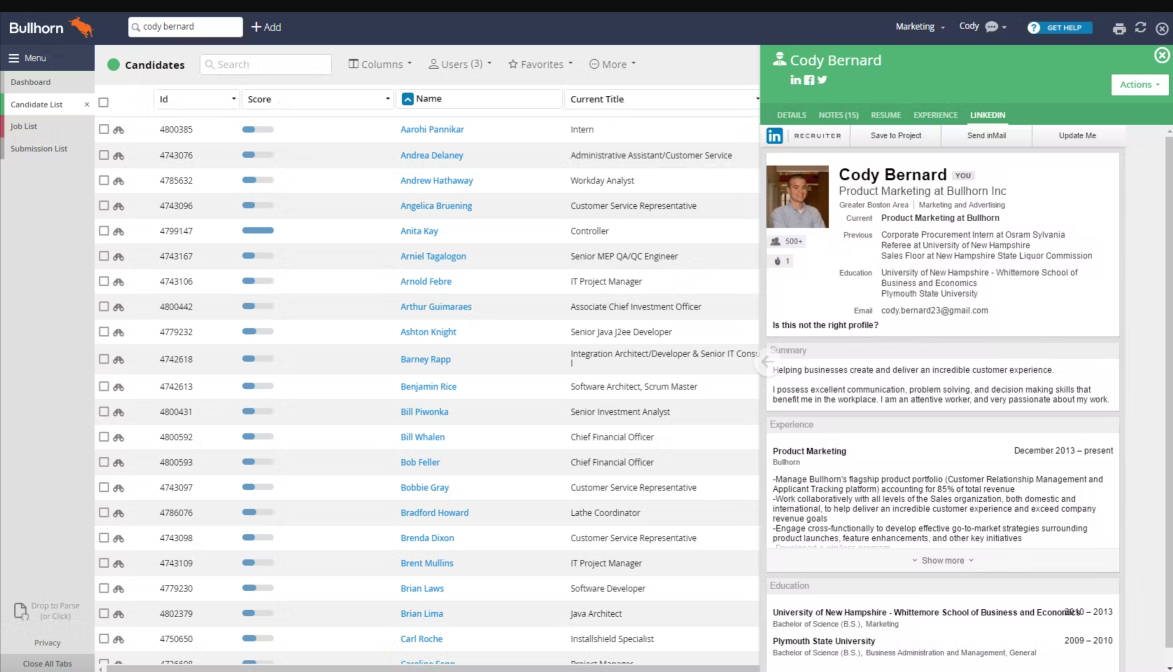Open Job List in the side menu
Viewport: 1173px width, 672px height.
(x=24, y=126)
